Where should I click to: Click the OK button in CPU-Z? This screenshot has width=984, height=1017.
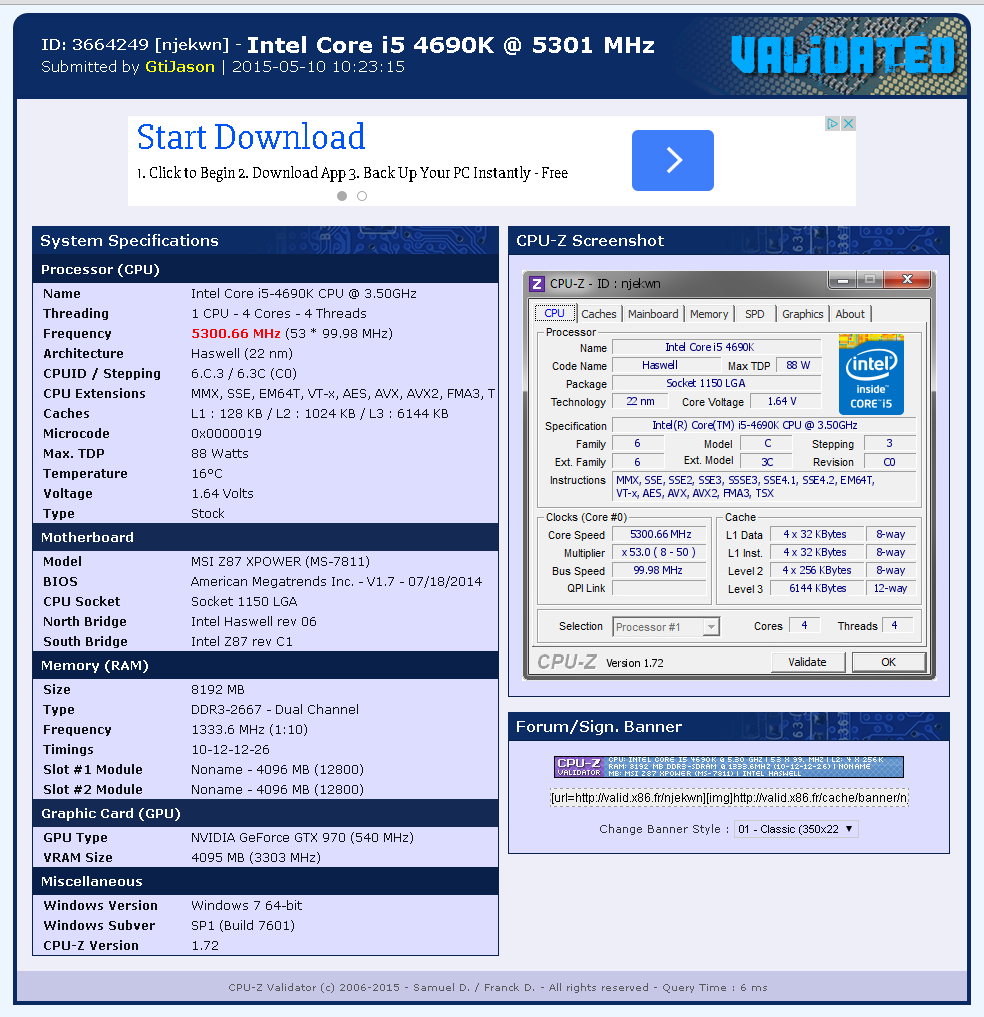[889, 662]
